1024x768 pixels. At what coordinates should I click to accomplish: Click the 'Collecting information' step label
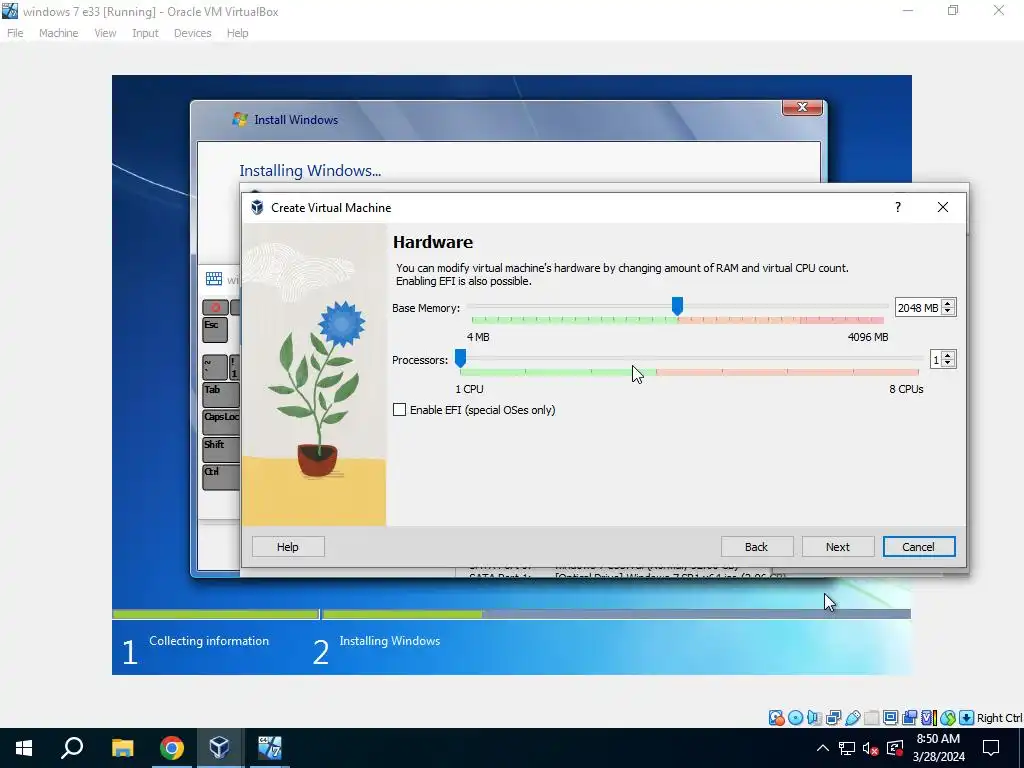coord(209,641)
